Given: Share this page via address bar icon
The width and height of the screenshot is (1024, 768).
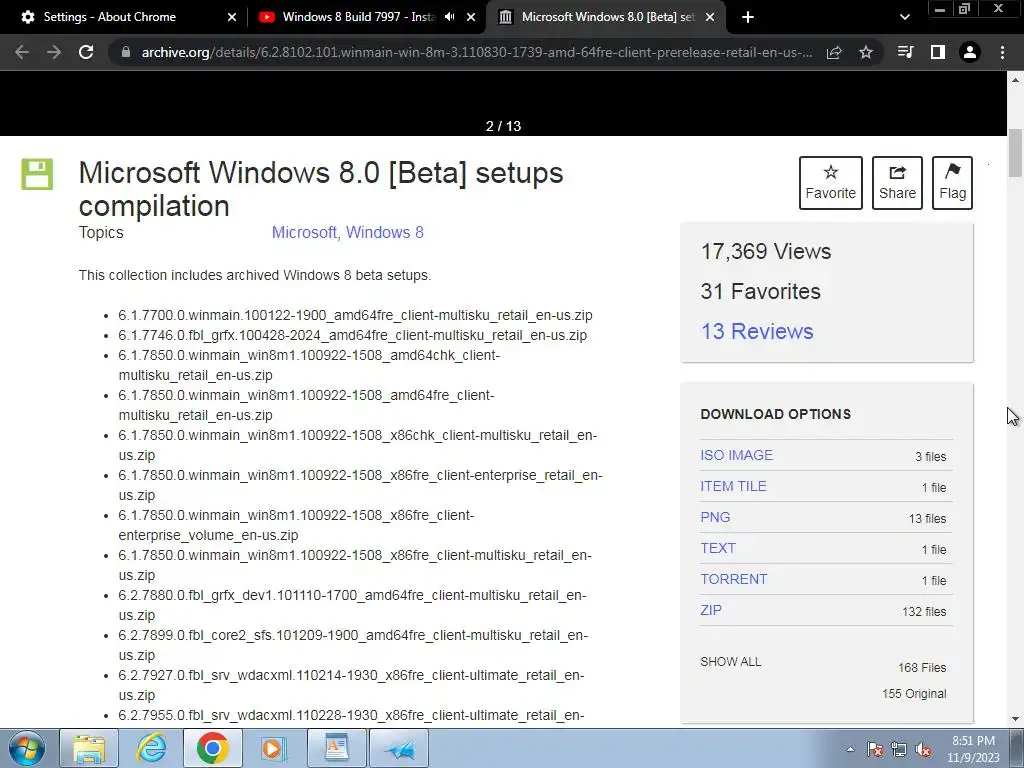Looking at the screenshot, I should pyautogui.click(x=834, y=52).
